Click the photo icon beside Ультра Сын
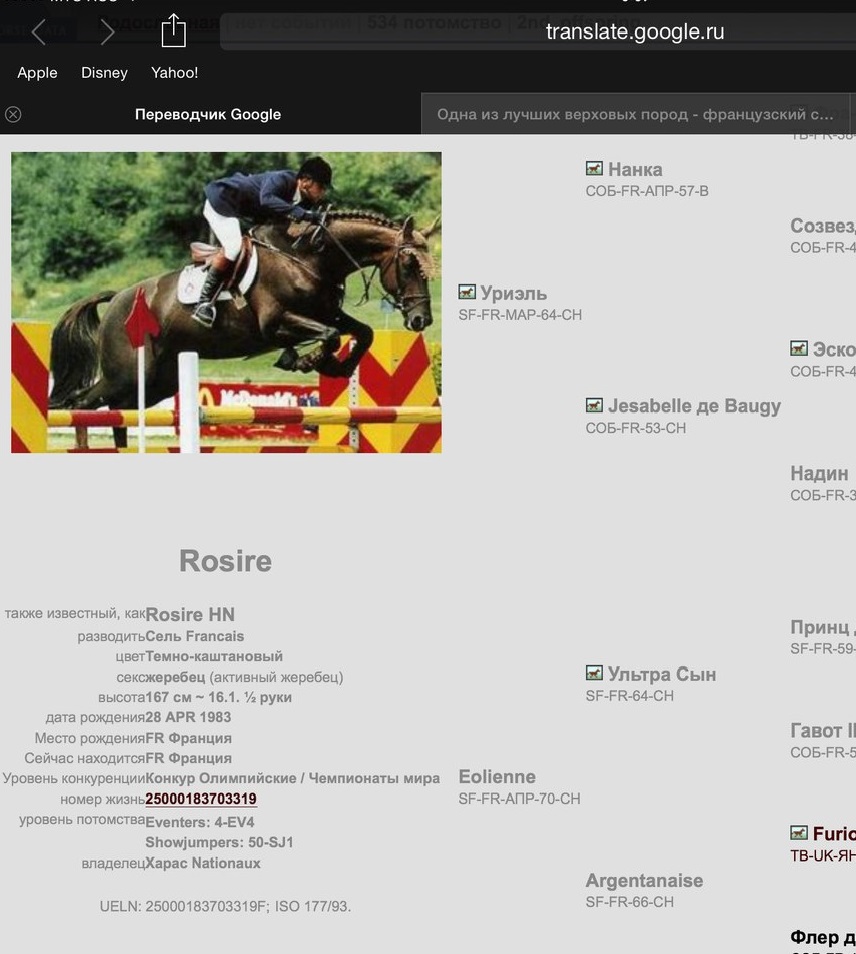Viewport: 856px width, 954px height. [594, 672]
